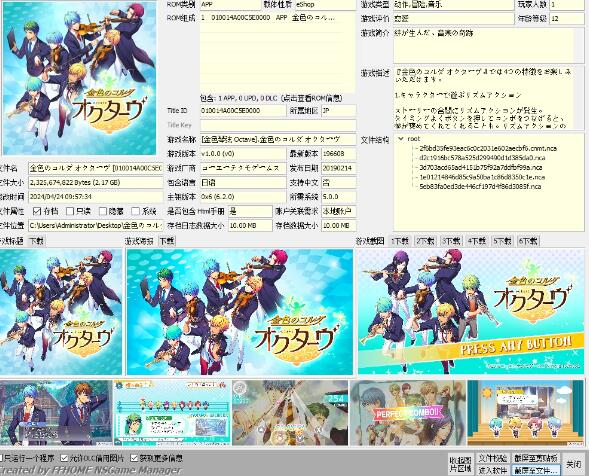Click the 存档日志数据大小 field
Viewport: 589px width, 476px height.
[250, 225]
